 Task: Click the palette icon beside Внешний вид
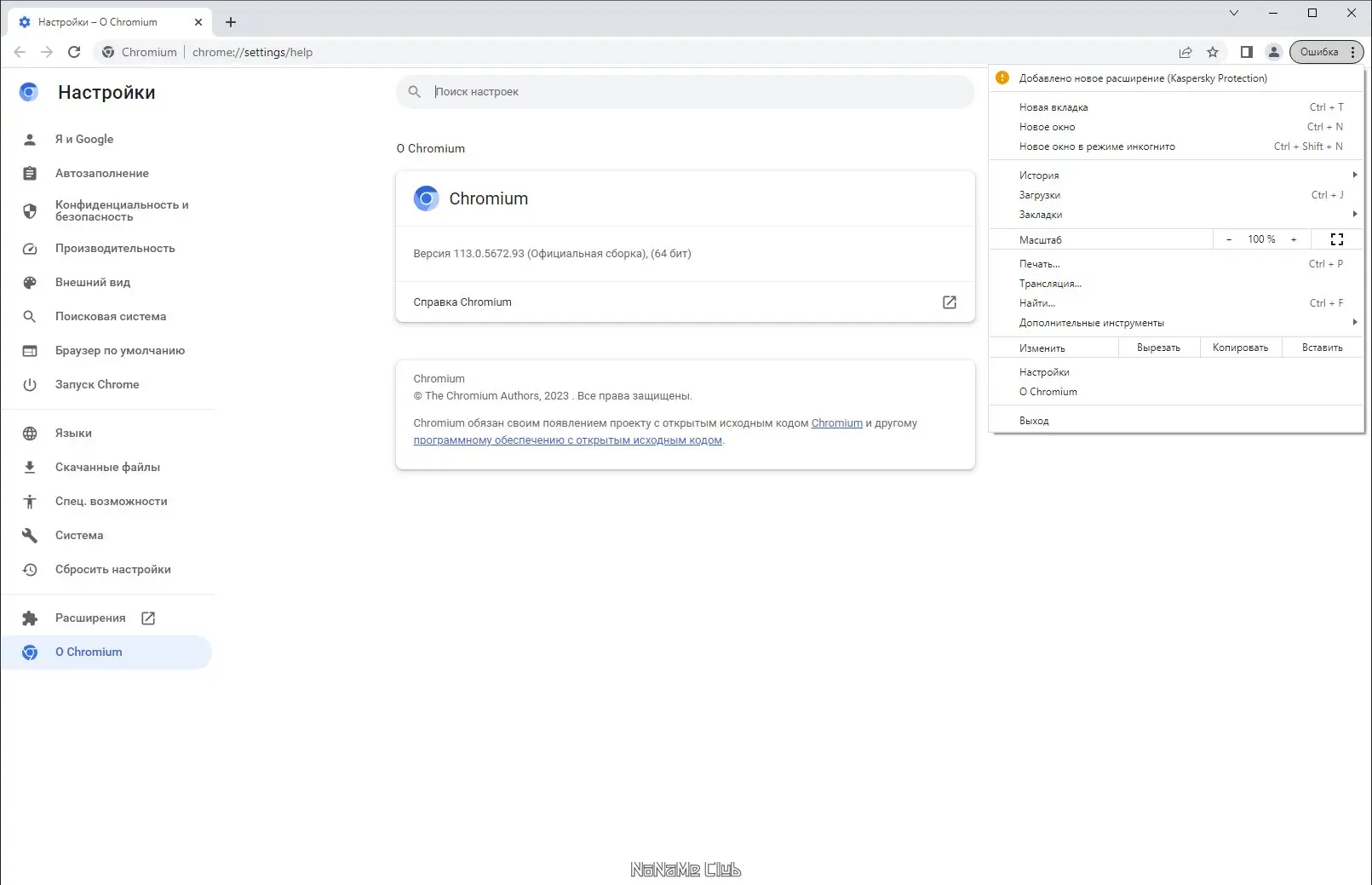(30, 282)
